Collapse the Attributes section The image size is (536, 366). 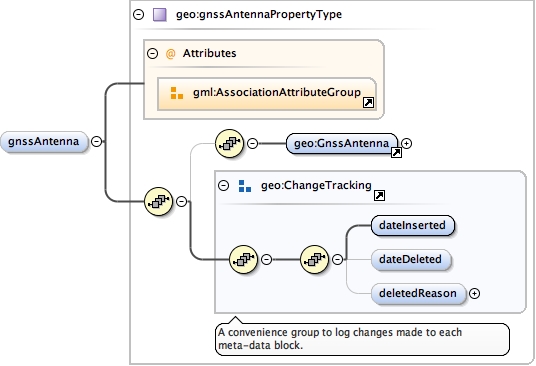tap(152, 53)
